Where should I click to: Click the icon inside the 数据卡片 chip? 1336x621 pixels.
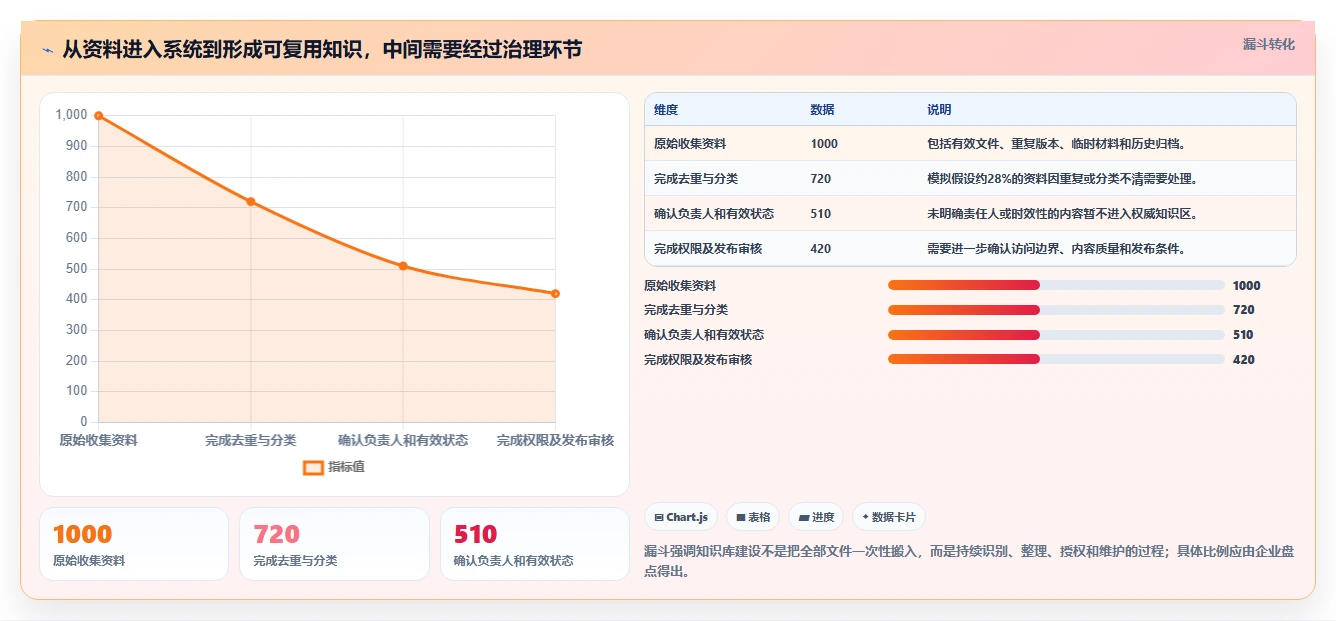click(x=865, y=518)
